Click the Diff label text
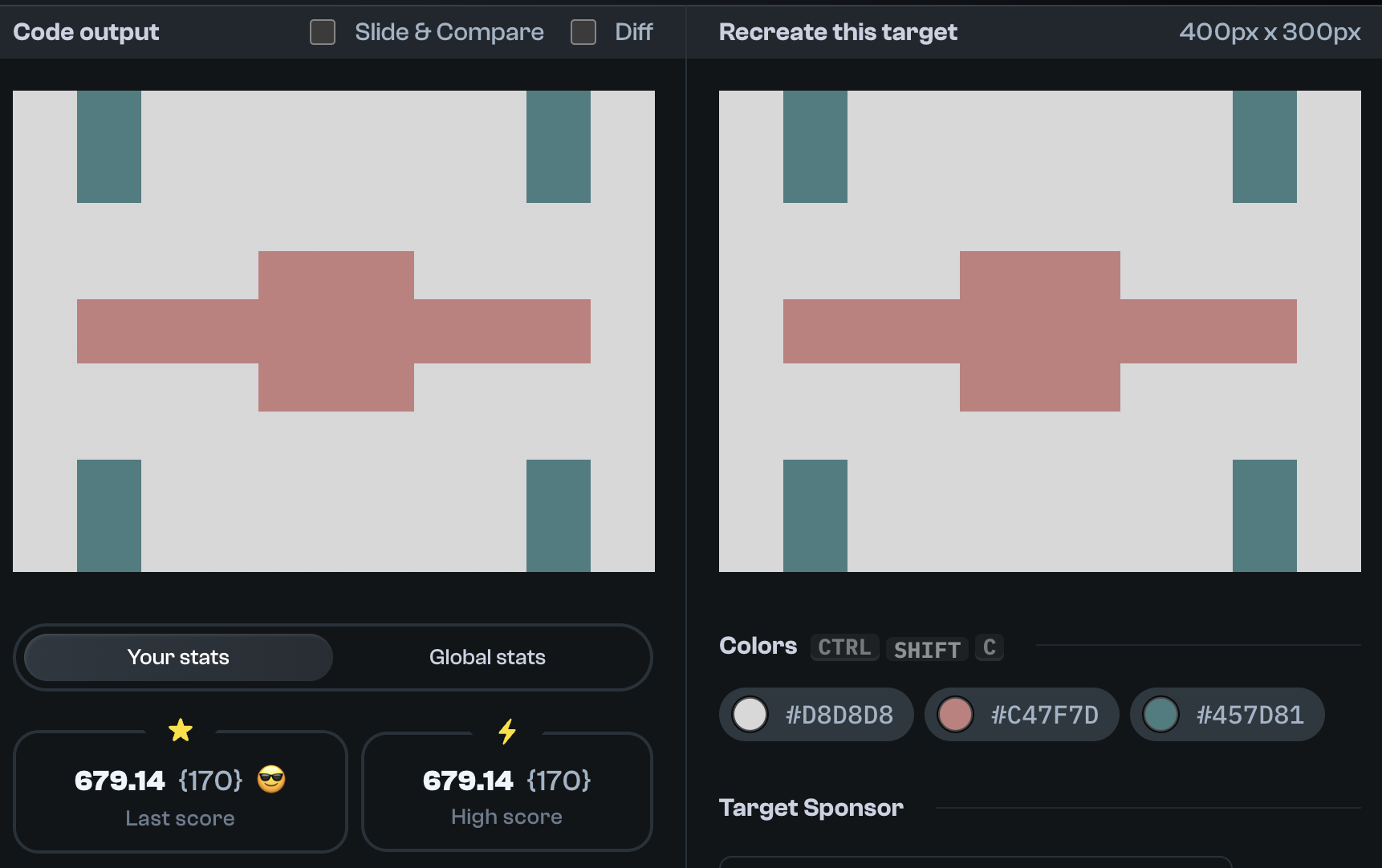Viewport: 1382px width, 868px height. coord(634,32)
